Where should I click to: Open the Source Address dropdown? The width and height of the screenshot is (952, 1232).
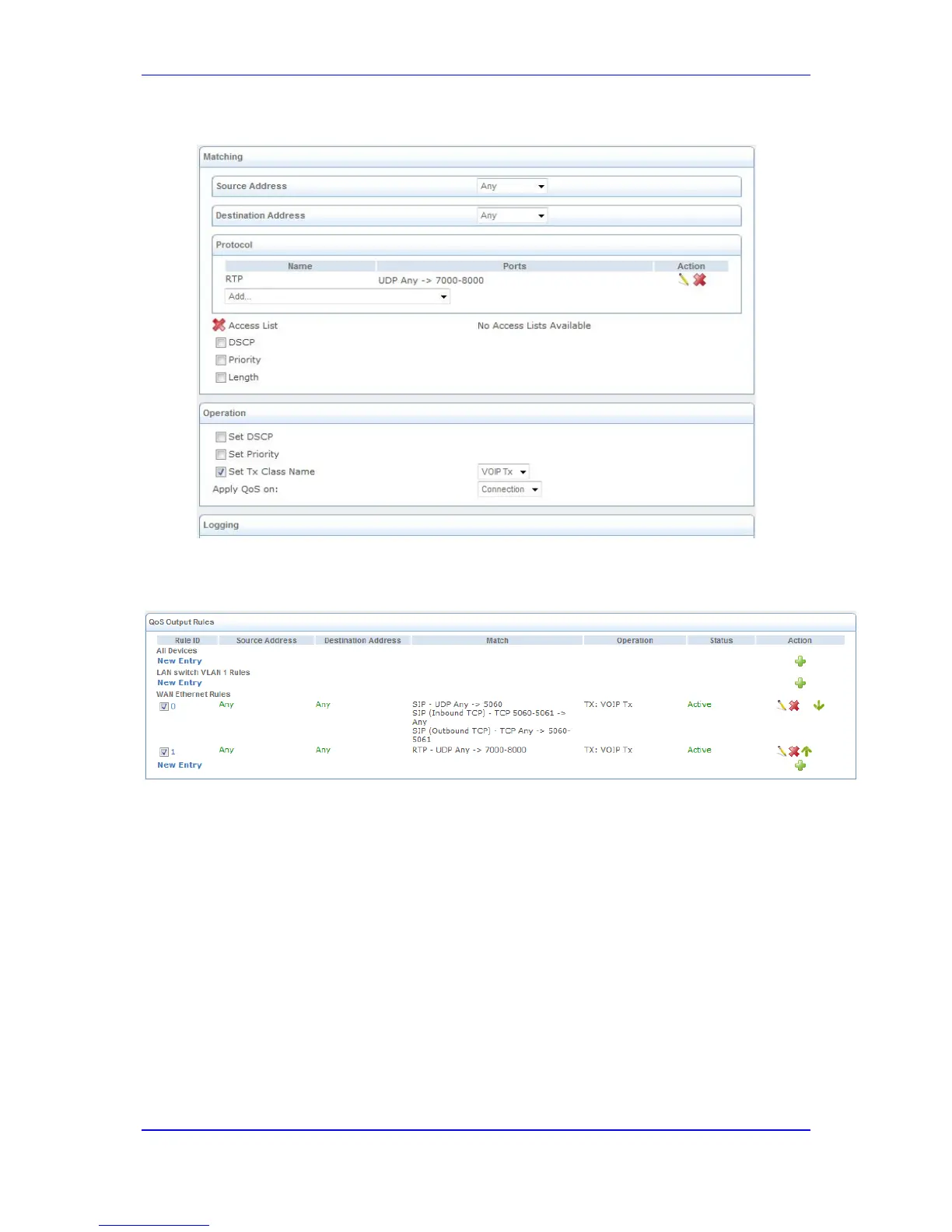pos(513,186)
